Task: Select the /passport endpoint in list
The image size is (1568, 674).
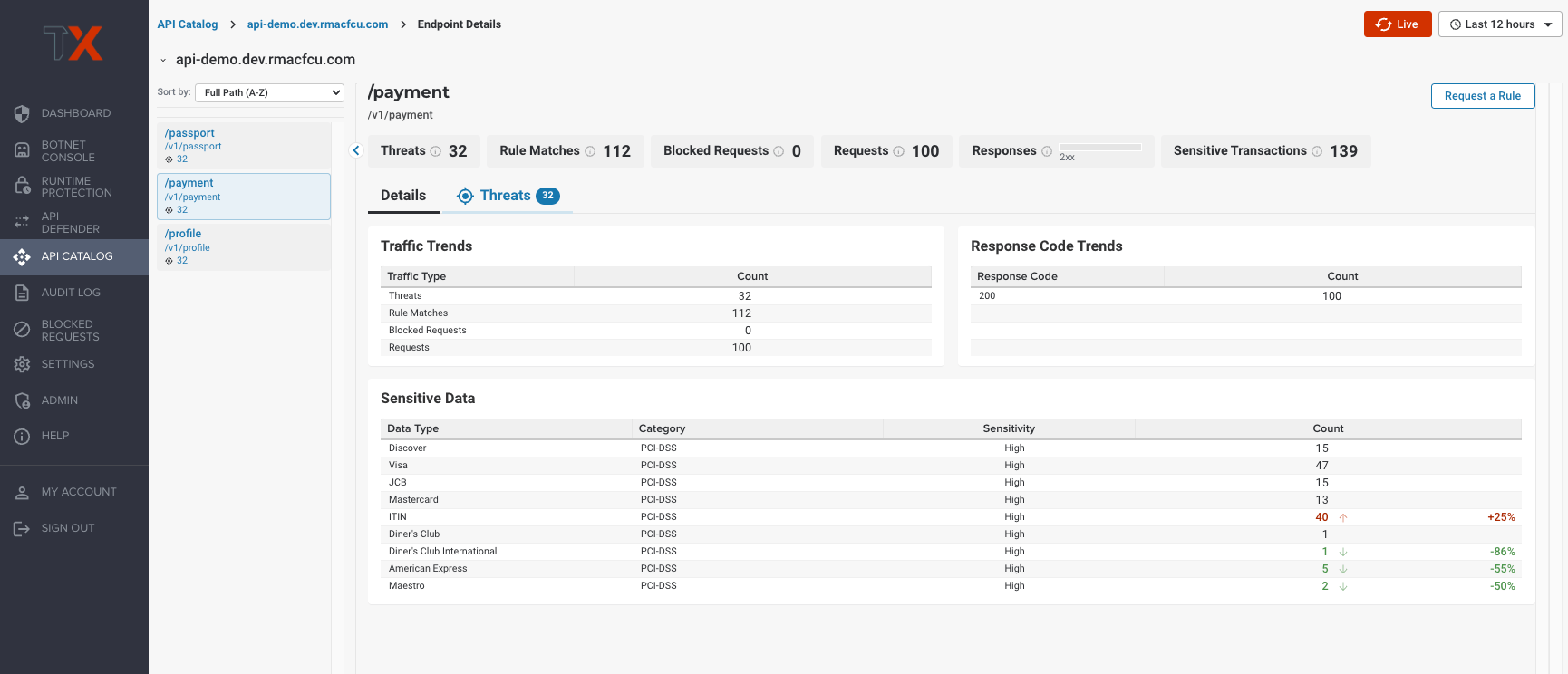Action: (243, 145)
